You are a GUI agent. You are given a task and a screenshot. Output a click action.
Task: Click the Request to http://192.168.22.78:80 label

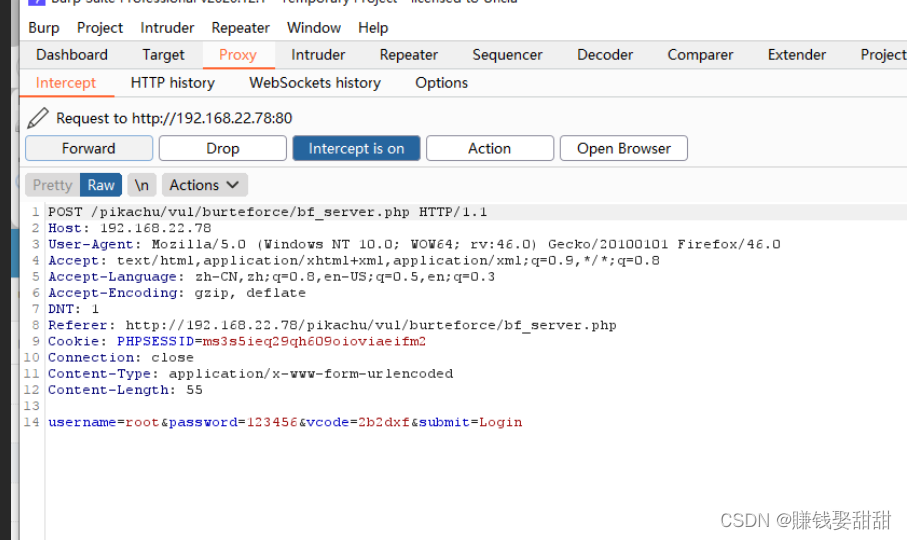[174, 119]
